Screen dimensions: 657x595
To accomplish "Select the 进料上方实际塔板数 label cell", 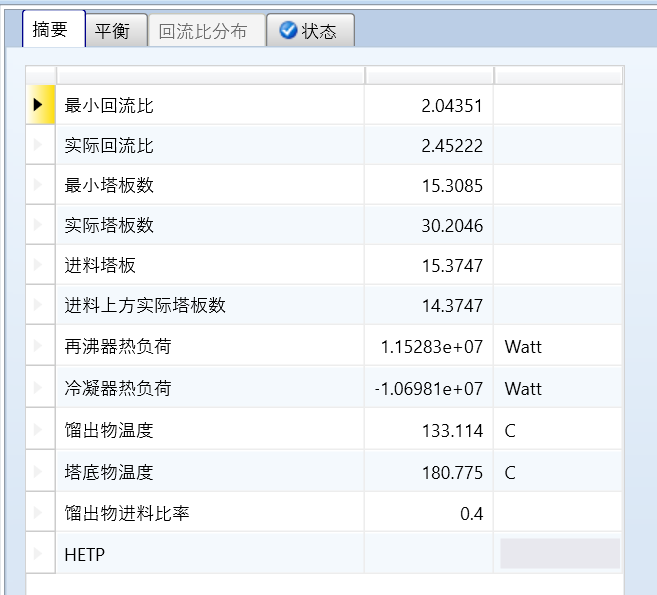I will [210, 305].
